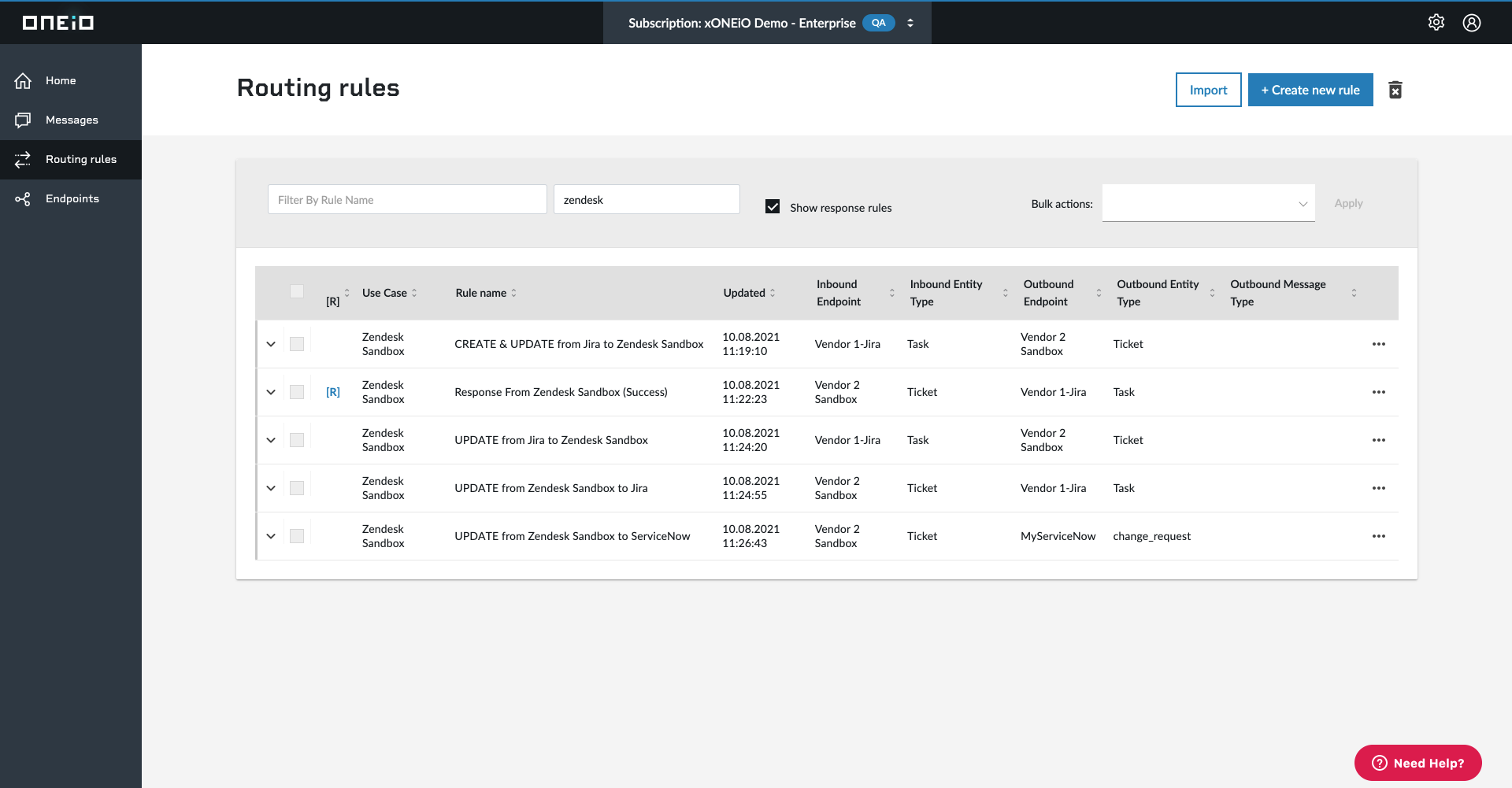Click the Filter By Rule Name field
The width and height of the screenshot is (1512, 788).
pos(407,199)
